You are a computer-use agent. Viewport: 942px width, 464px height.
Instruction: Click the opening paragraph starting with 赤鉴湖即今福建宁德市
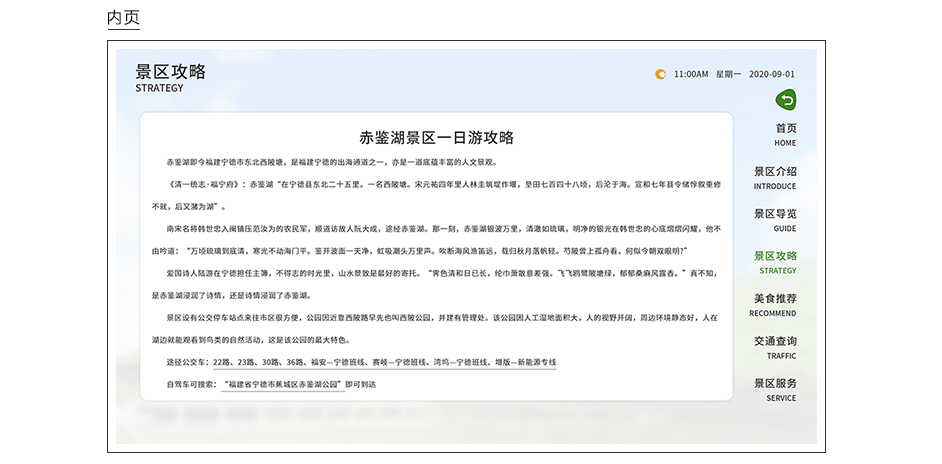331,162
